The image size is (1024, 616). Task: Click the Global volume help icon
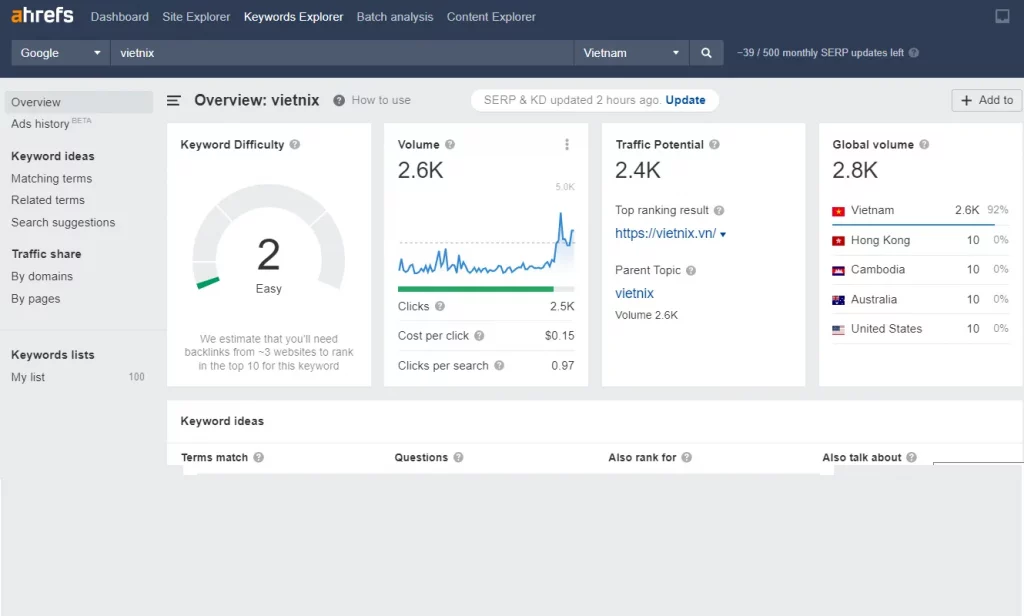coord(924,144)
